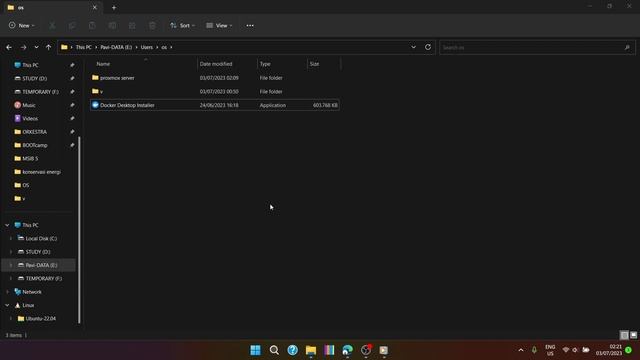Expand the Network tree node
This screenshot has width=640, height=360.
pyautogui.click(x=7, y=292)
